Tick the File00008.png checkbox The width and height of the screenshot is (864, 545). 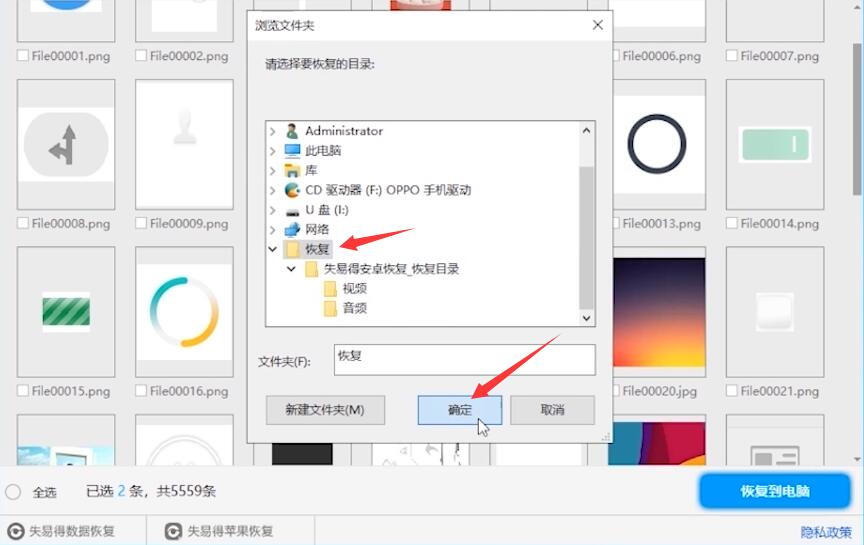click(23, 223)
